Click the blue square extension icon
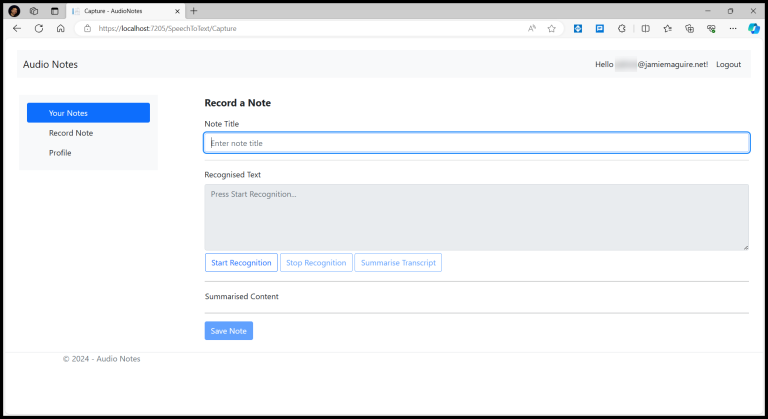Image resolution: width=768 pixels, height=419 pixels. click(x=578, y=28)
